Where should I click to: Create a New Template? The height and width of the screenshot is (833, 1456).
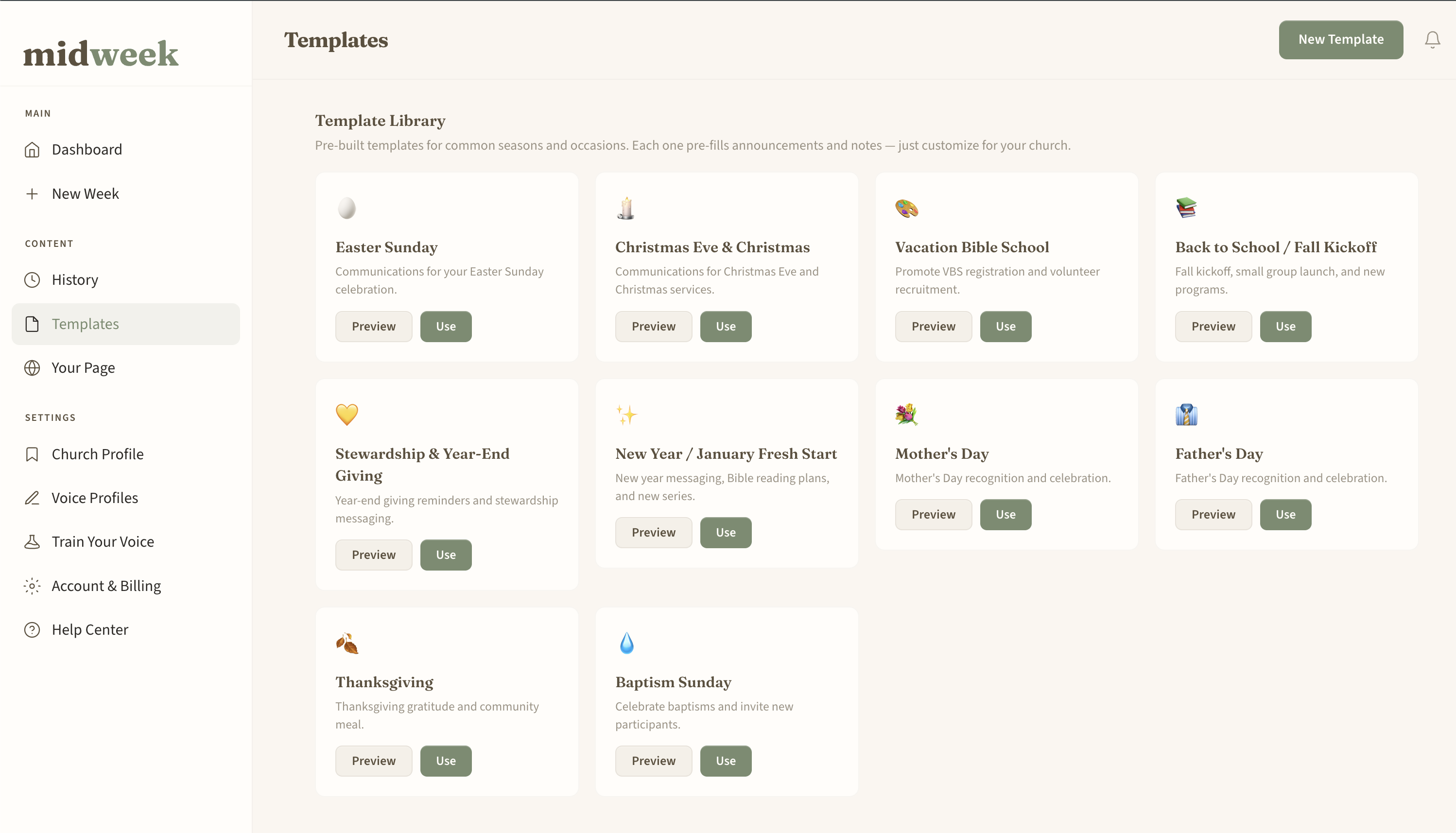click(x=1340, y=39)
